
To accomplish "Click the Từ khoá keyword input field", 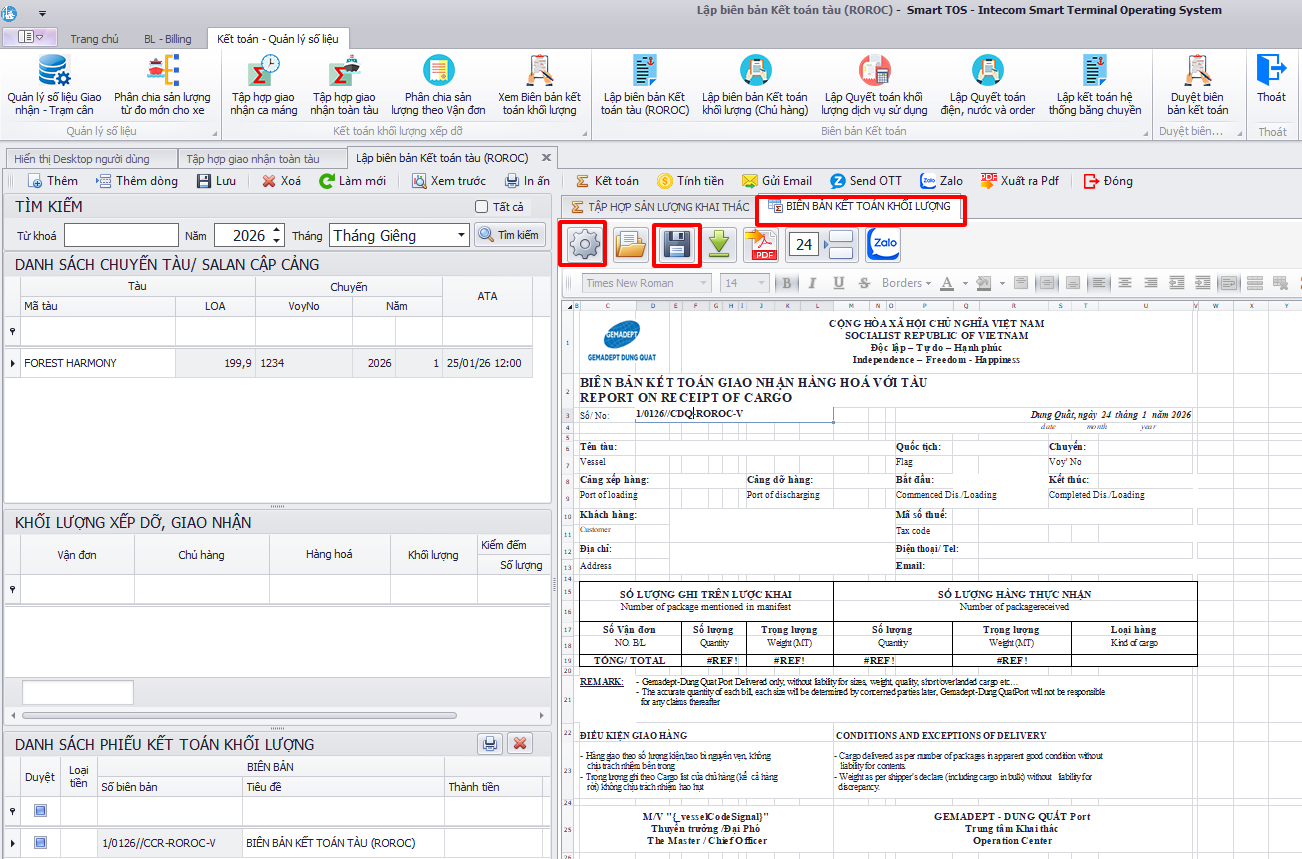I will 121,235.
